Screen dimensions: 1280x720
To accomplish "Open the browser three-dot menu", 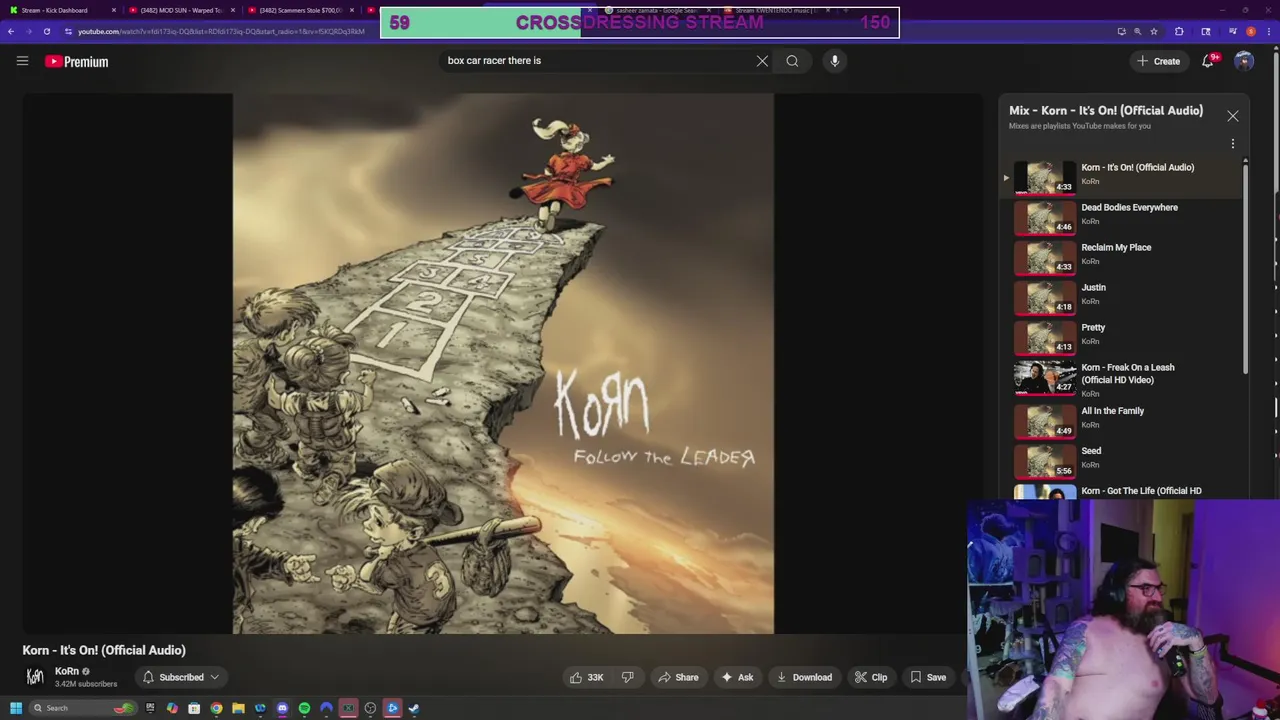I will pos(1269,31).
